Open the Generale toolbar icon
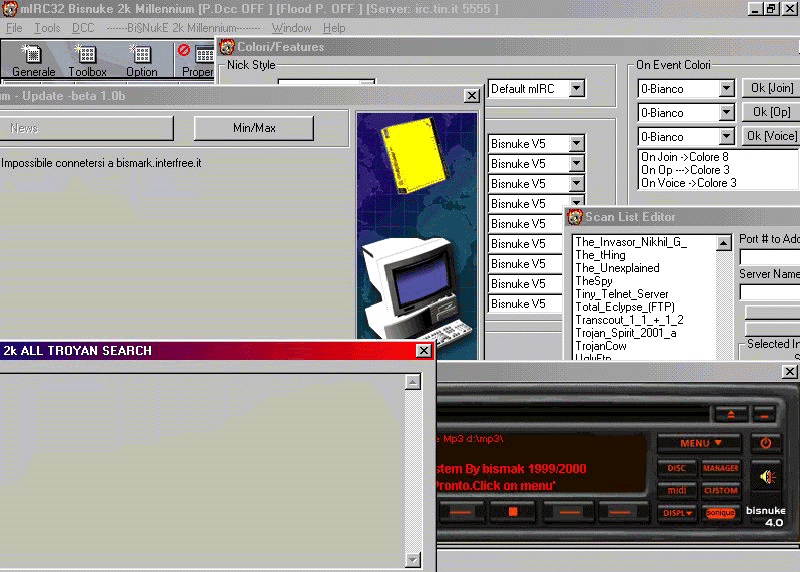 [33, 61]
